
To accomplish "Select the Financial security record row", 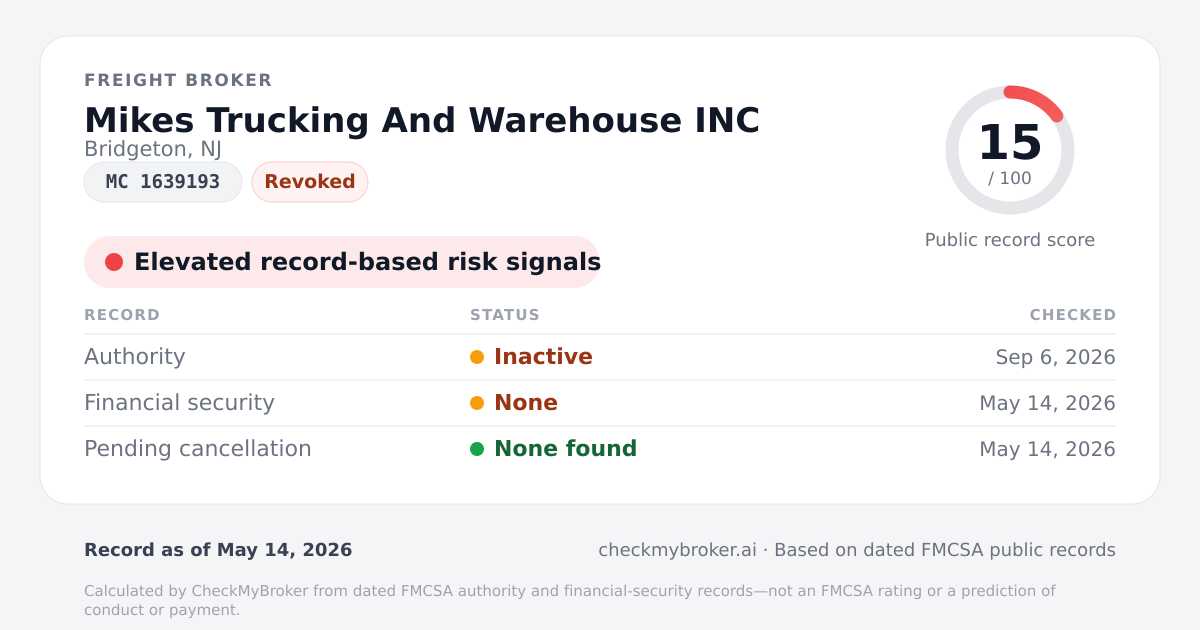I will pyautogui.click(x=600, y=403).
